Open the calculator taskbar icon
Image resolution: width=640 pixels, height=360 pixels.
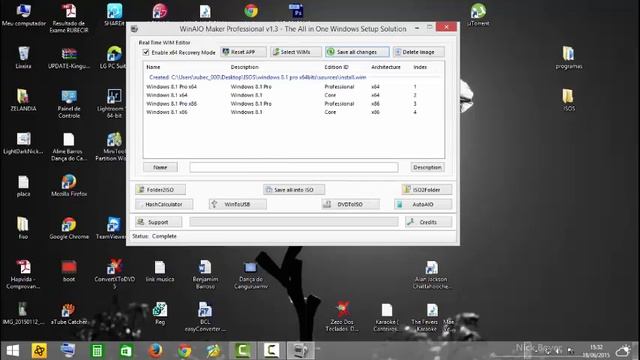pyautogui.click(x=97, y=351)
